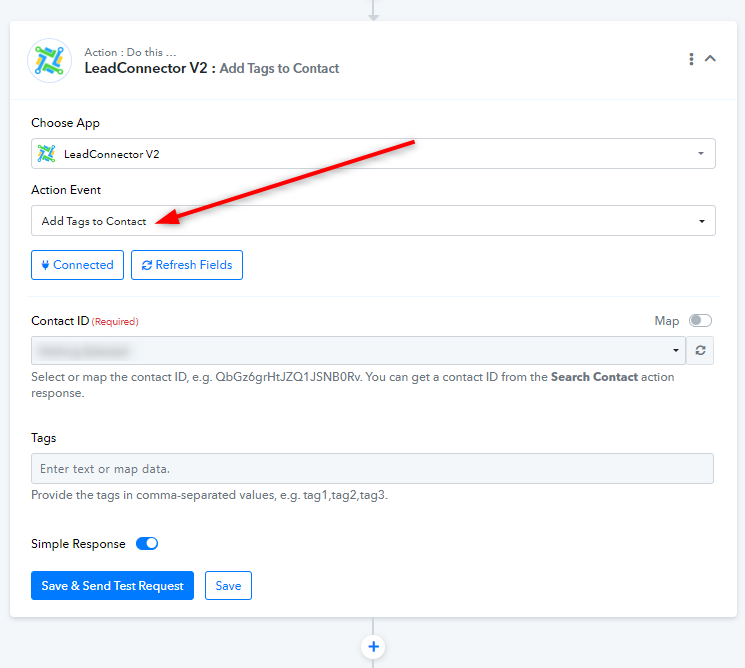Viewport: 745px width, 668px height.
Task: Click the LeadConnector V2 app logo in header
Action: point(49,60)
